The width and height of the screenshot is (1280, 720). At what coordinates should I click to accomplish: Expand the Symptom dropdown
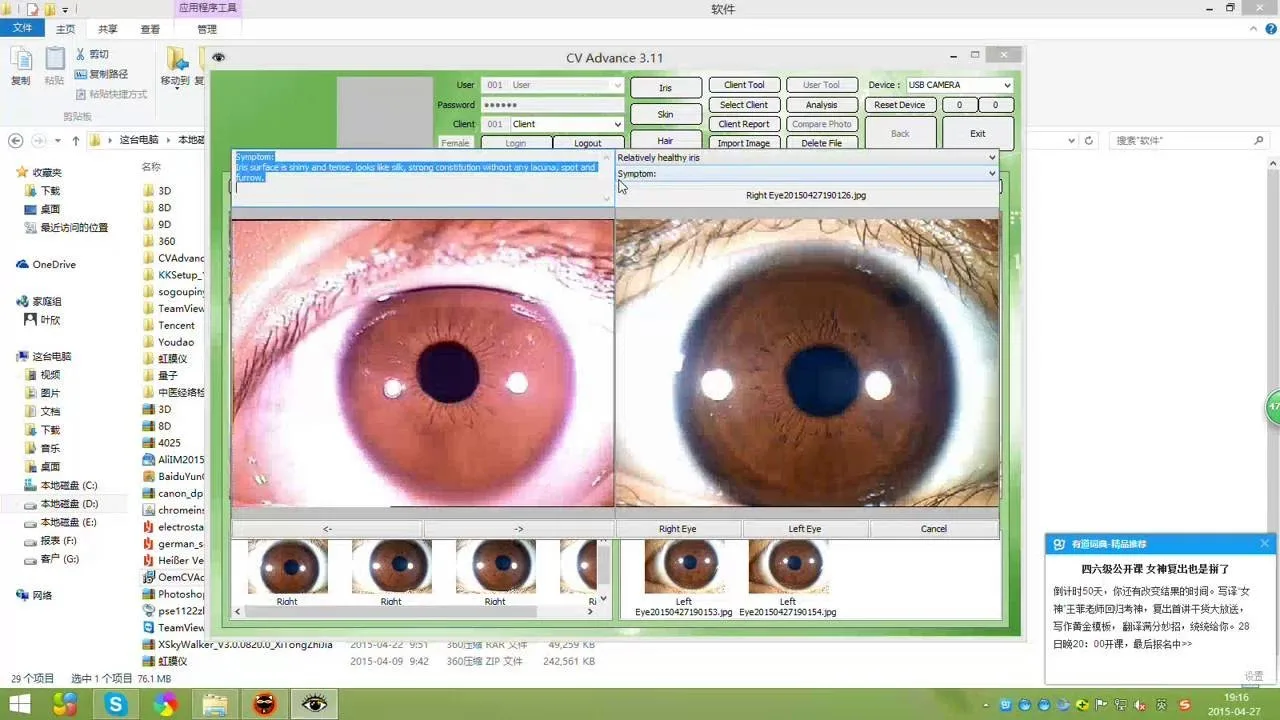992,174
